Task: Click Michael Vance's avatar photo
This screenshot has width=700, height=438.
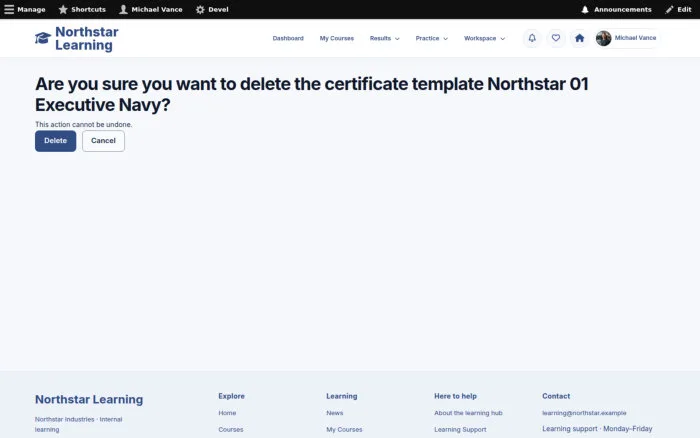Action: 603,38
